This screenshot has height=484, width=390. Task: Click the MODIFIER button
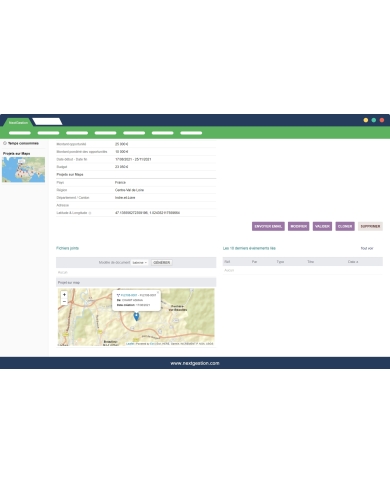298,226
